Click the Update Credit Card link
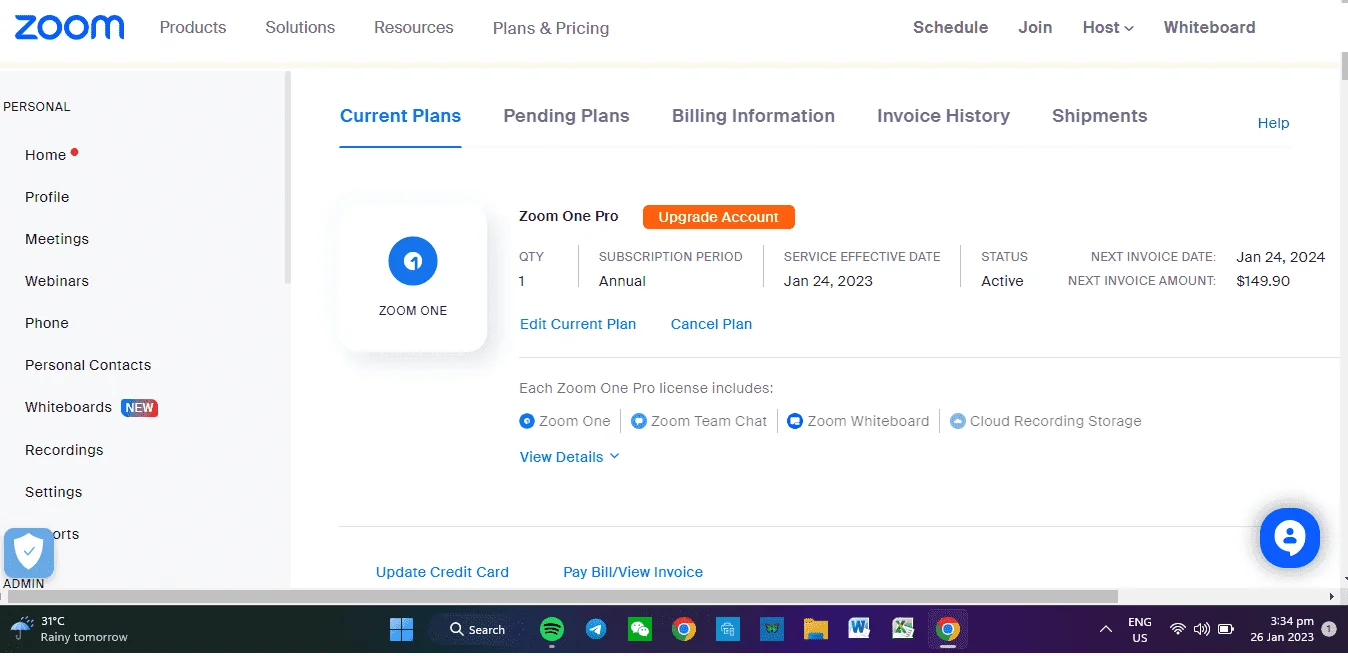The height and width of the screenshot is (656, 1348). coord(442,572)
